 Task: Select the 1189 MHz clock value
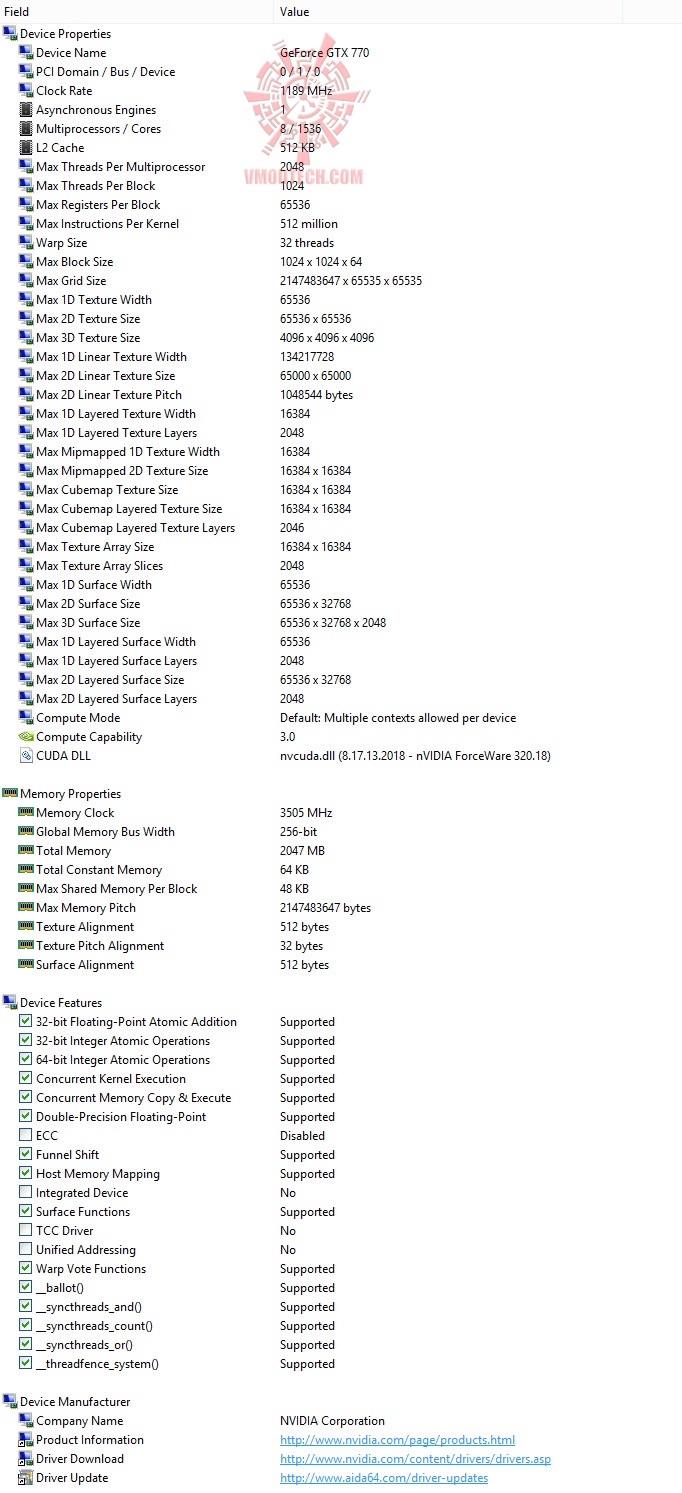tap(306, 91)
